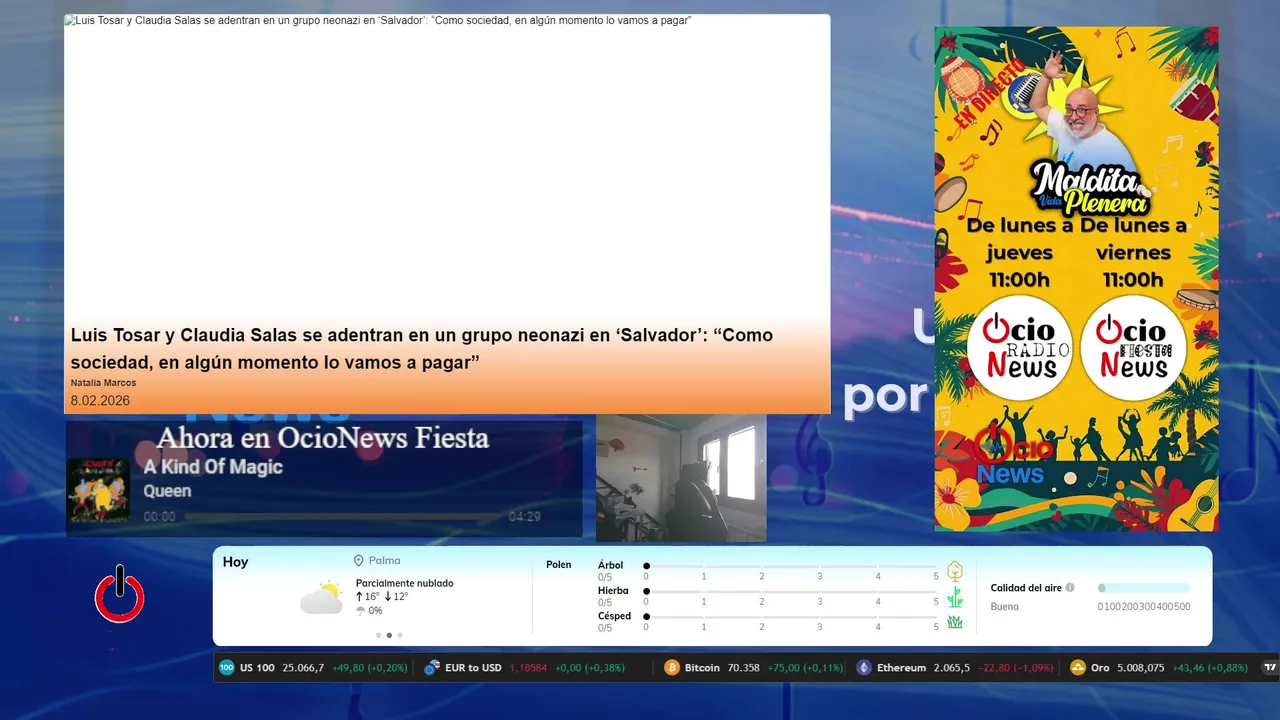Click the article date 8.02.2026
1280x720 pixels.
(100, 401)
